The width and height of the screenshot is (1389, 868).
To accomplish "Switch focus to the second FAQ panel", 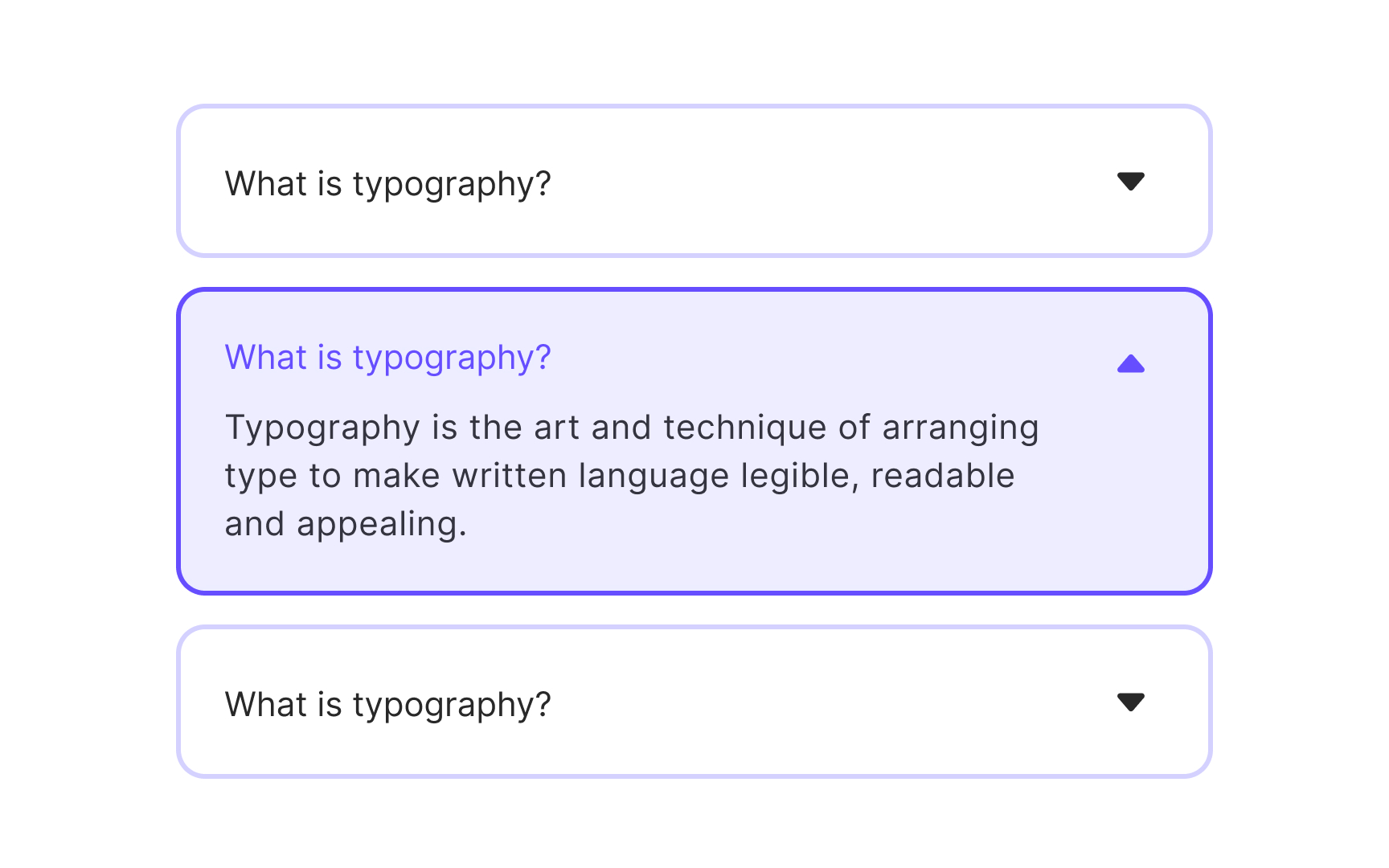I will click(x=694, y=440).
